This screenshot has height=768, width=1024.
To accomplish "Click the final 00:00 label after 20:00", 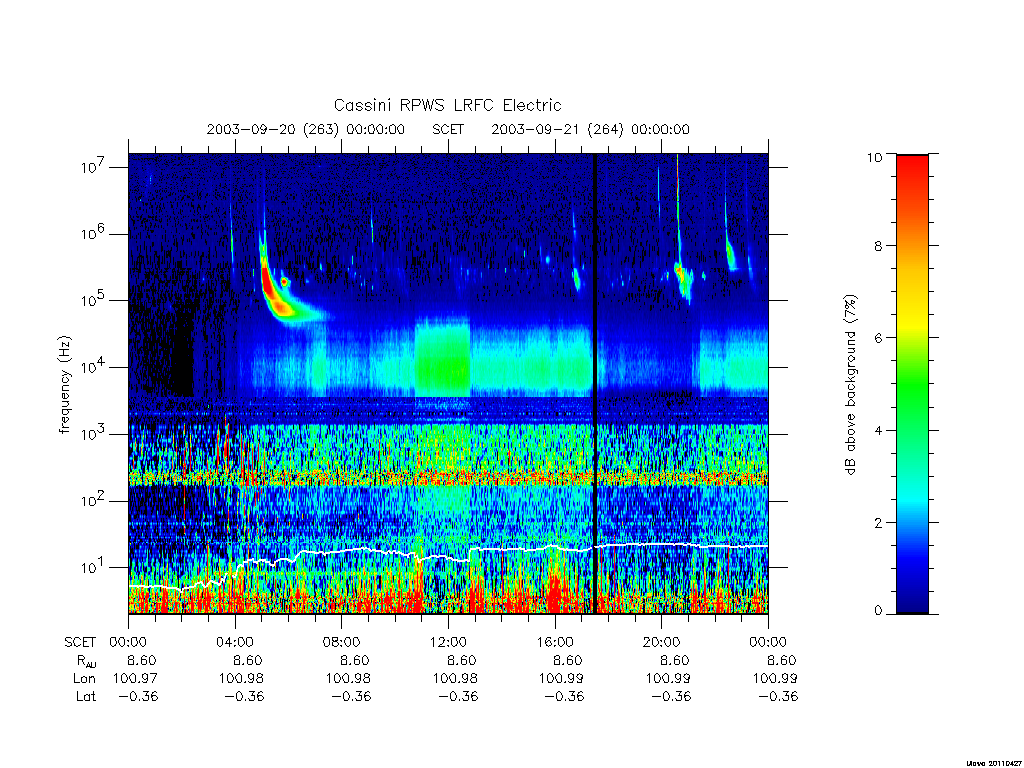I will pos(768,642).
